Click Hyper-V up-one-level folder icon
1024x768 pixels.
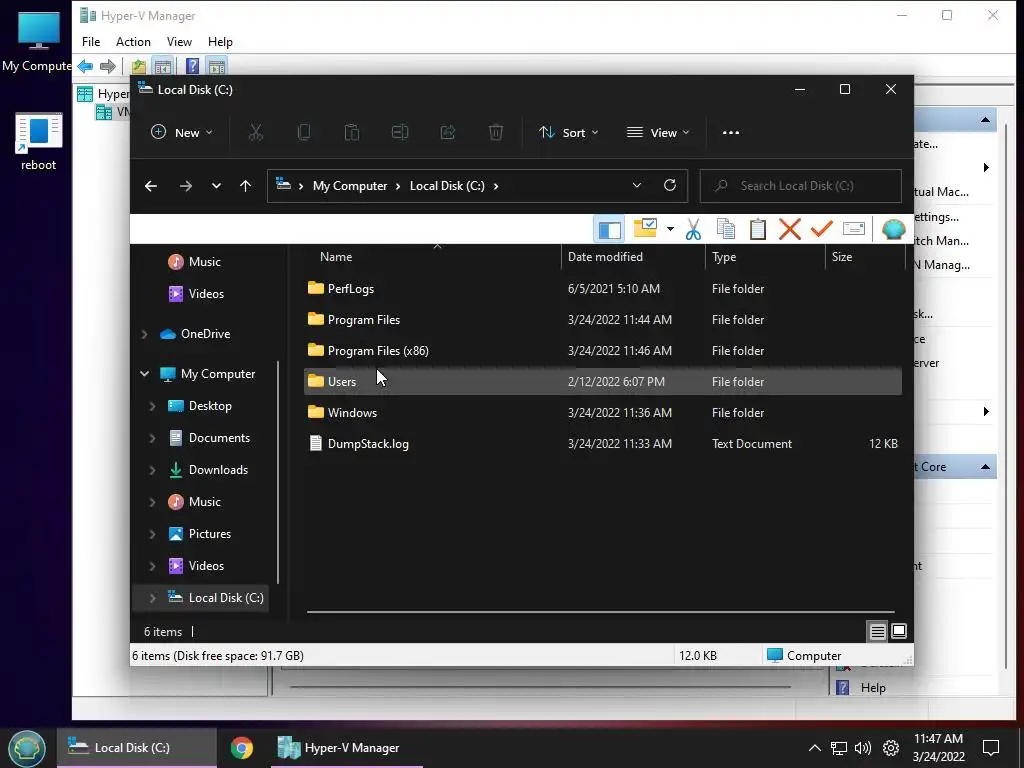click(138, 66)
